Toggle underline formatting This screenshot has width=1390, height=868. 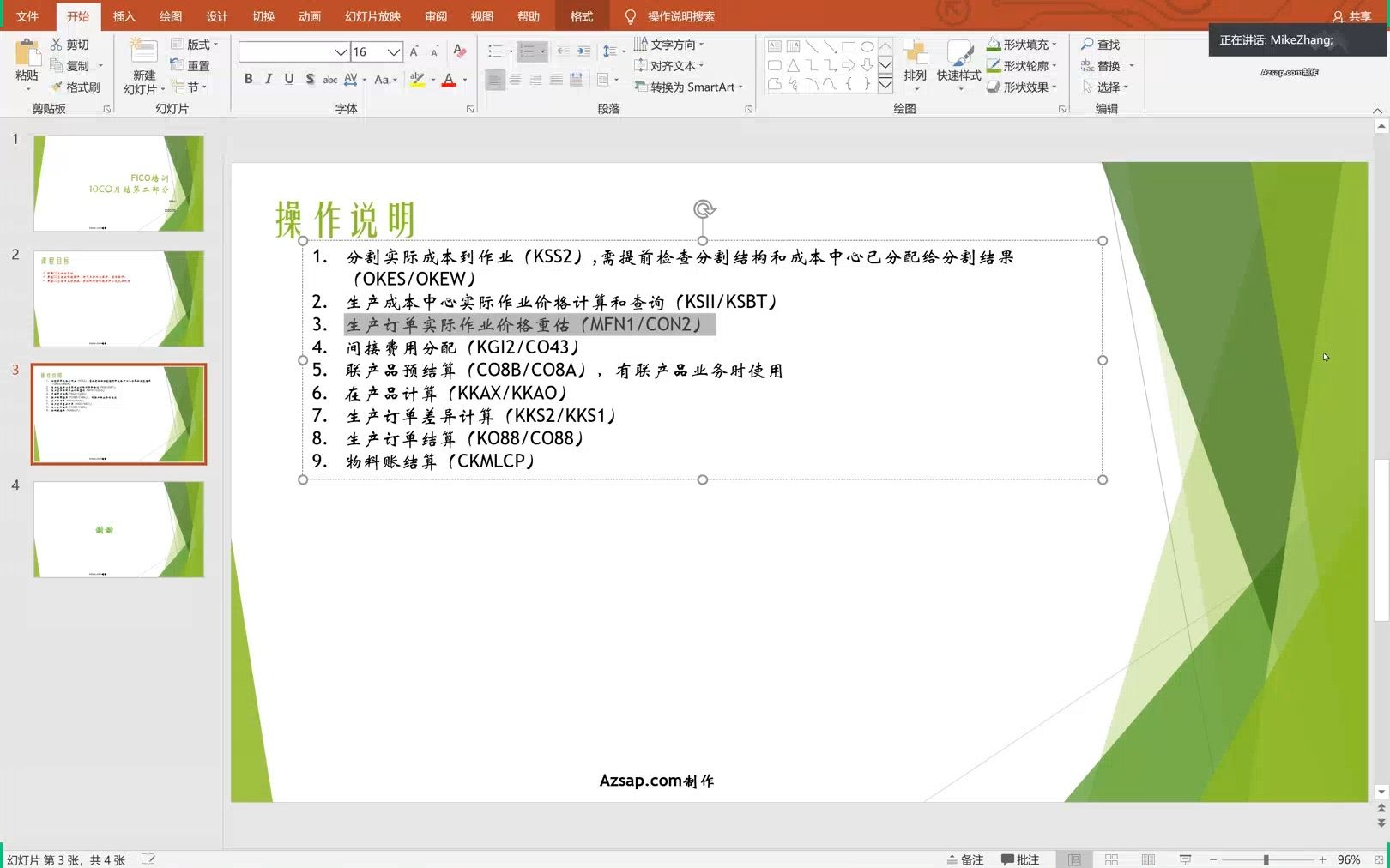point(287,79)
